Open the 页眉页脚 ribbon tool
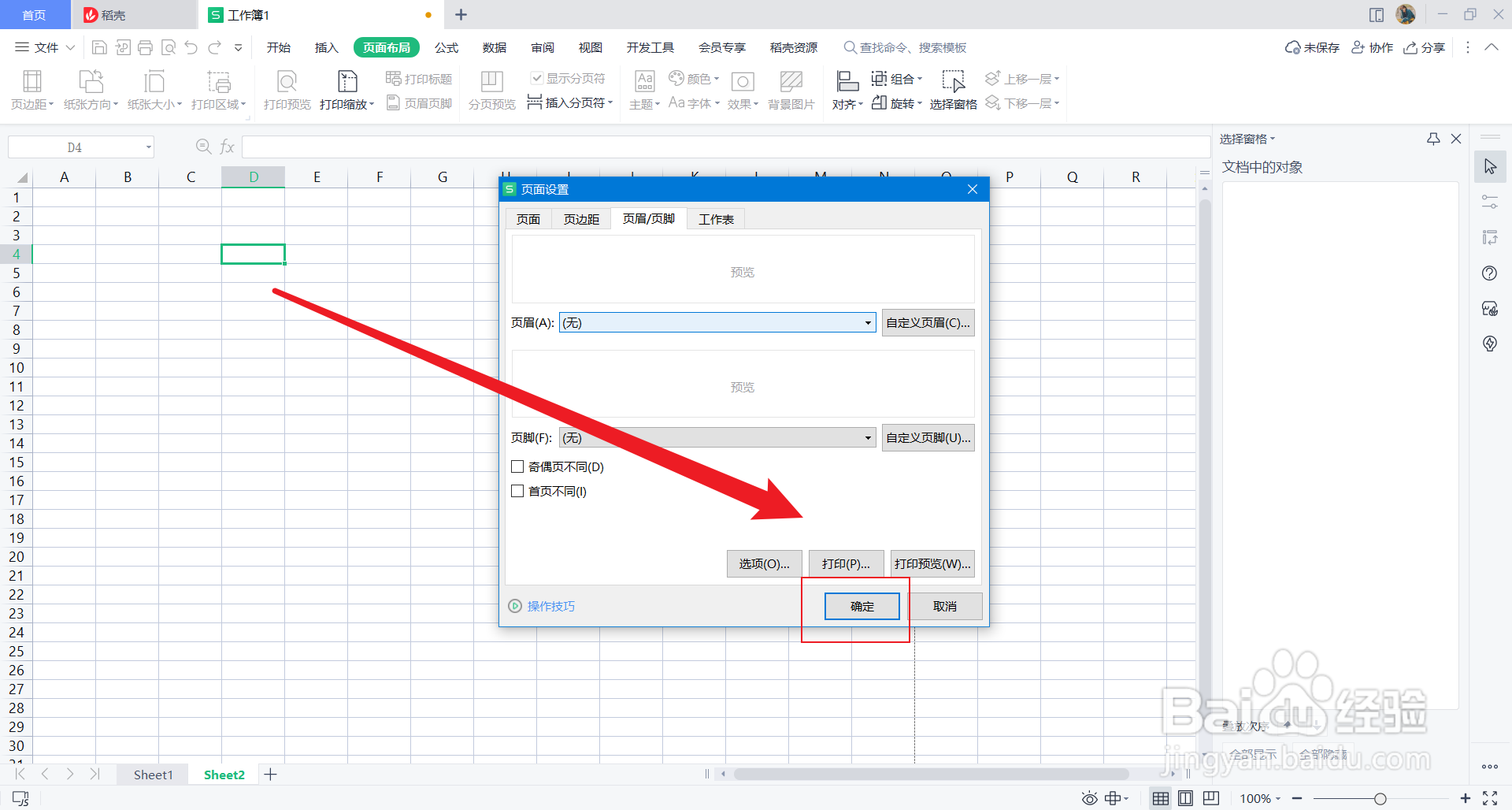Viewport: 1512px width, 810px height. click(x=419, y=103)
